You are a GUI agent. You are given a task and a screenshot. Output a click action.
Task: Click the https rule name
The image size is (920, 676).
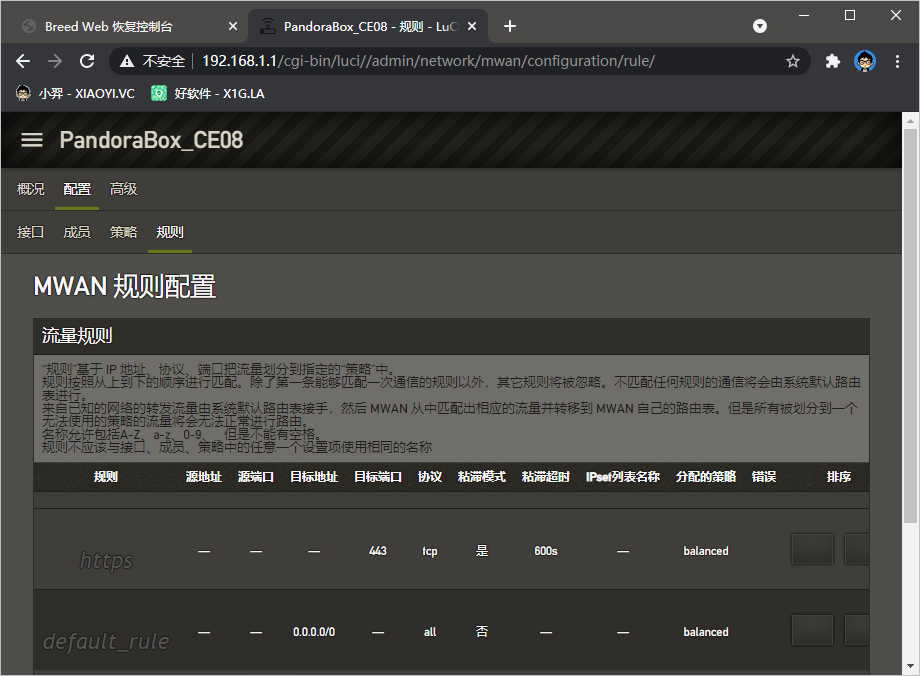coord(106,560)
